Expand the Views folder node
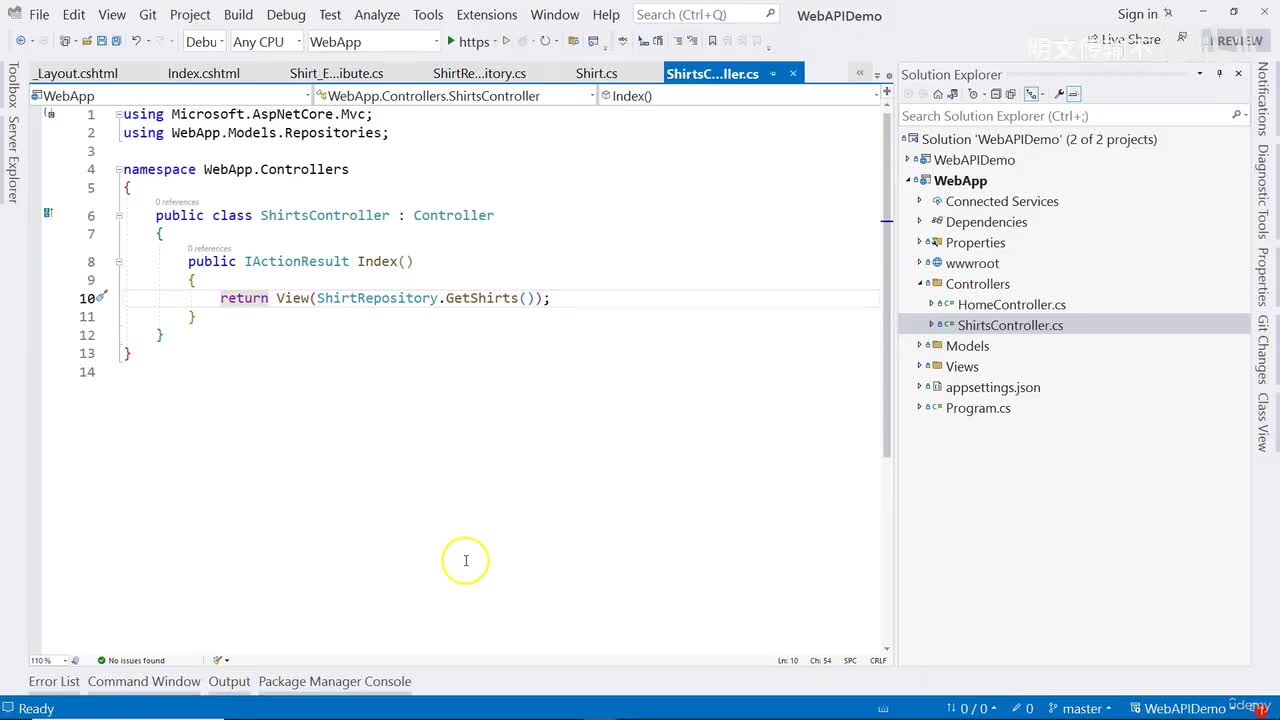The height and width of the screenshot is (720, 1280). tap(920, 367)
